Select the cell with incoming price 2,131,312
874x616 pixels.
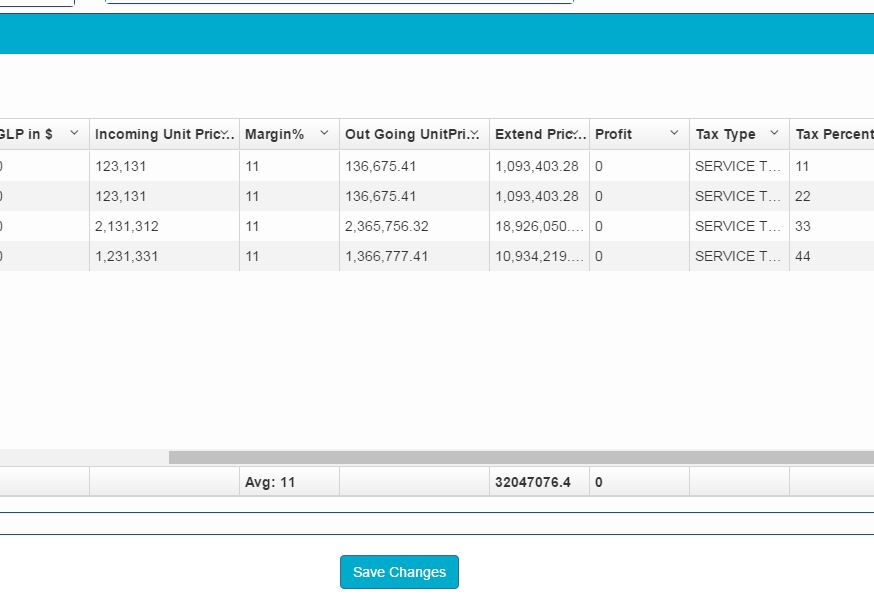click(127, 226)
